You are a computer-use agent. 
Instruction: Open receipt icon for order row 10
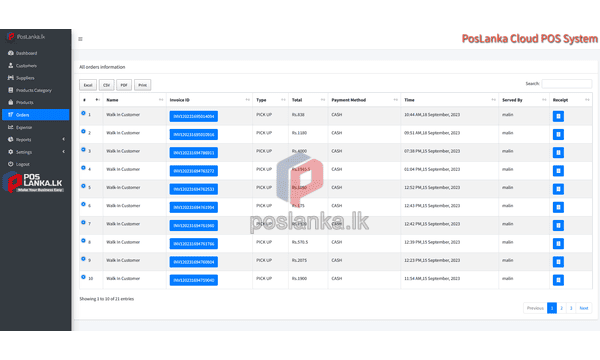point(558,280)
